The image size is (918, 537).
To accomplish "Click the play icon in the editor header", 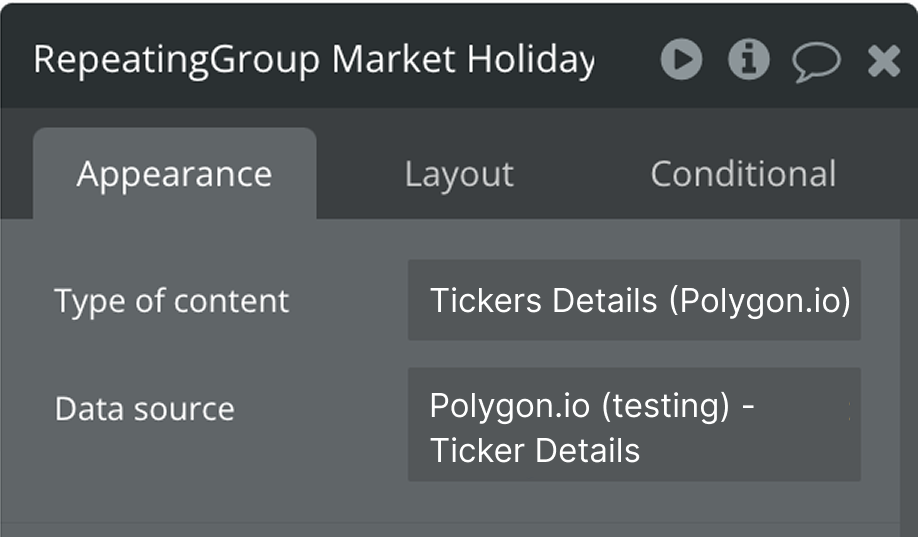I will [x=682, y=60].
